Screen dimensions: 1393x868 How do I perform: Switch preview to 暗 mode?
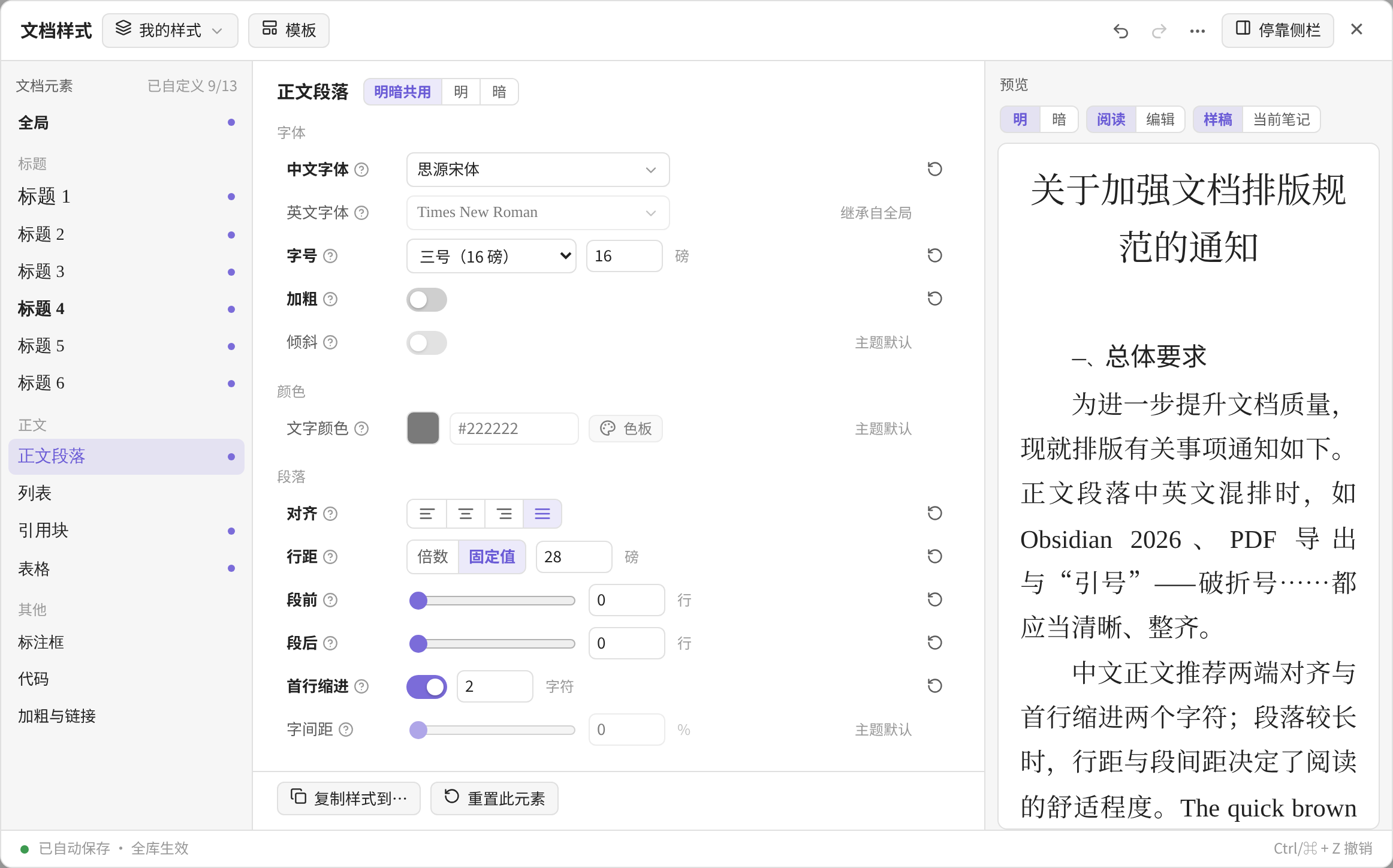pyautogui.click(x=1059, y=119)
